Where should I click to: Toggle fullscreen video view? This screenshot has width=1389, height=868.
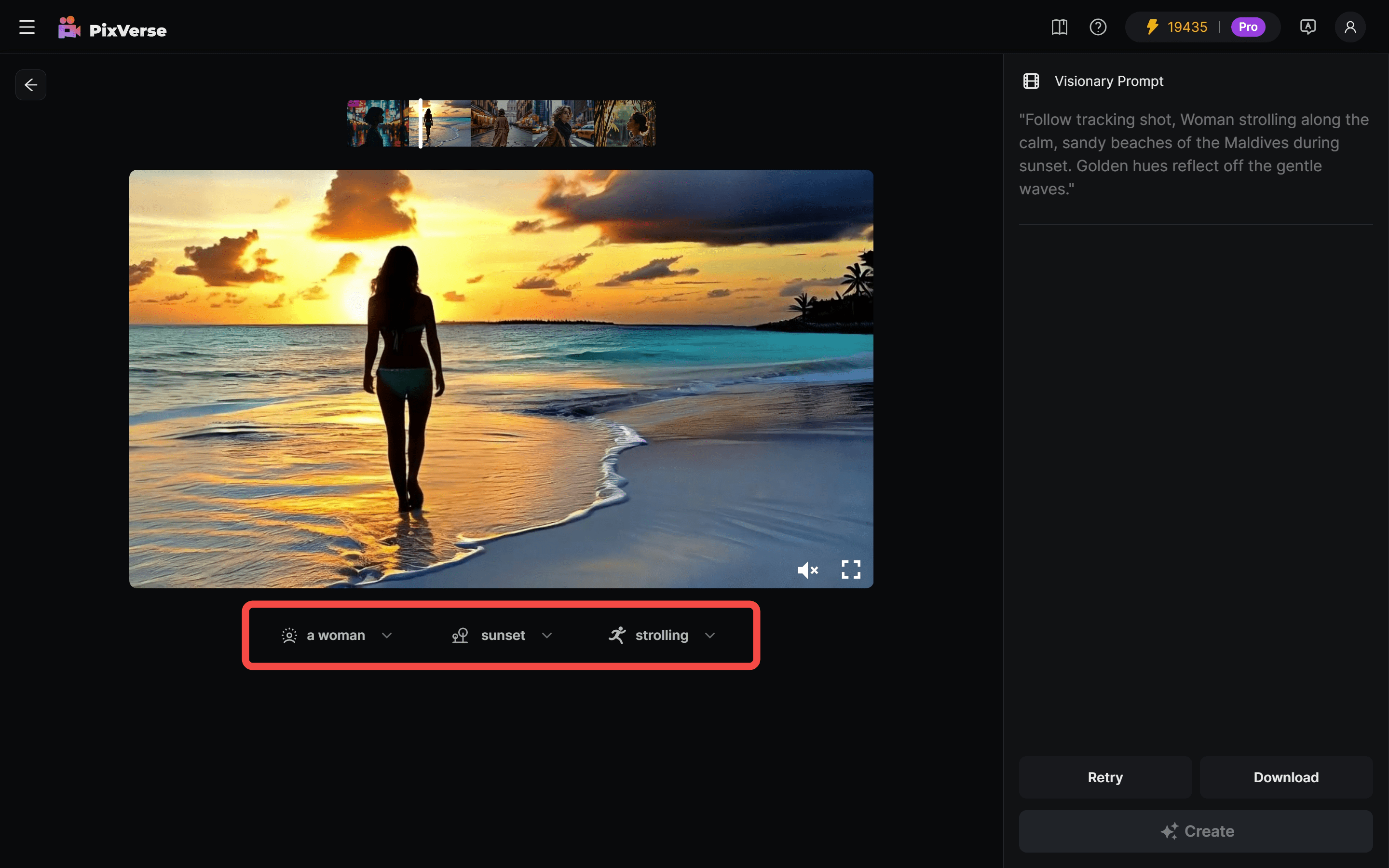851,570
